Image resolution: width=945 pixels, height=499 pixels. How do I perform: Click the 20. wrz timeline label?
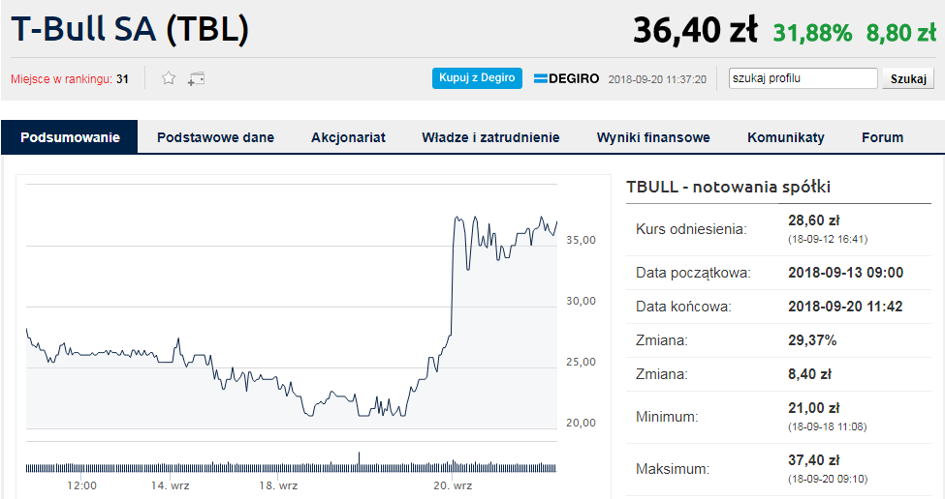click(x=452, y=486)
